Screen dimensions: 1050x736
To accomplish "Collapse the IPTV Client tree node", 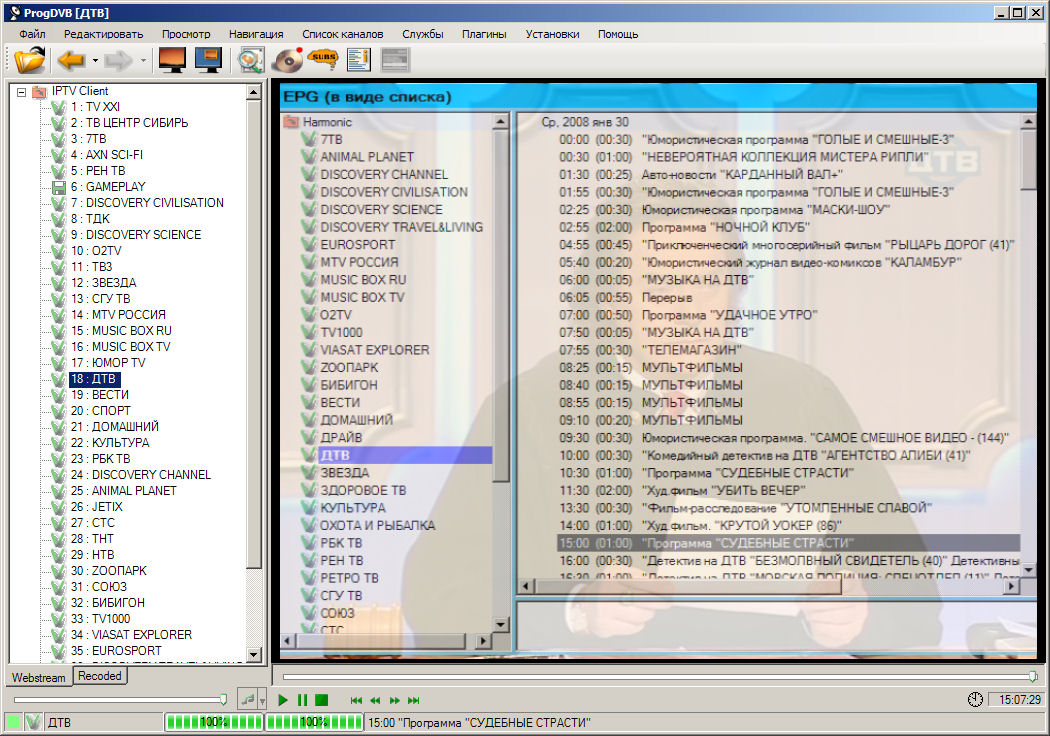I will pyautogui.click(x=21, y=92).
